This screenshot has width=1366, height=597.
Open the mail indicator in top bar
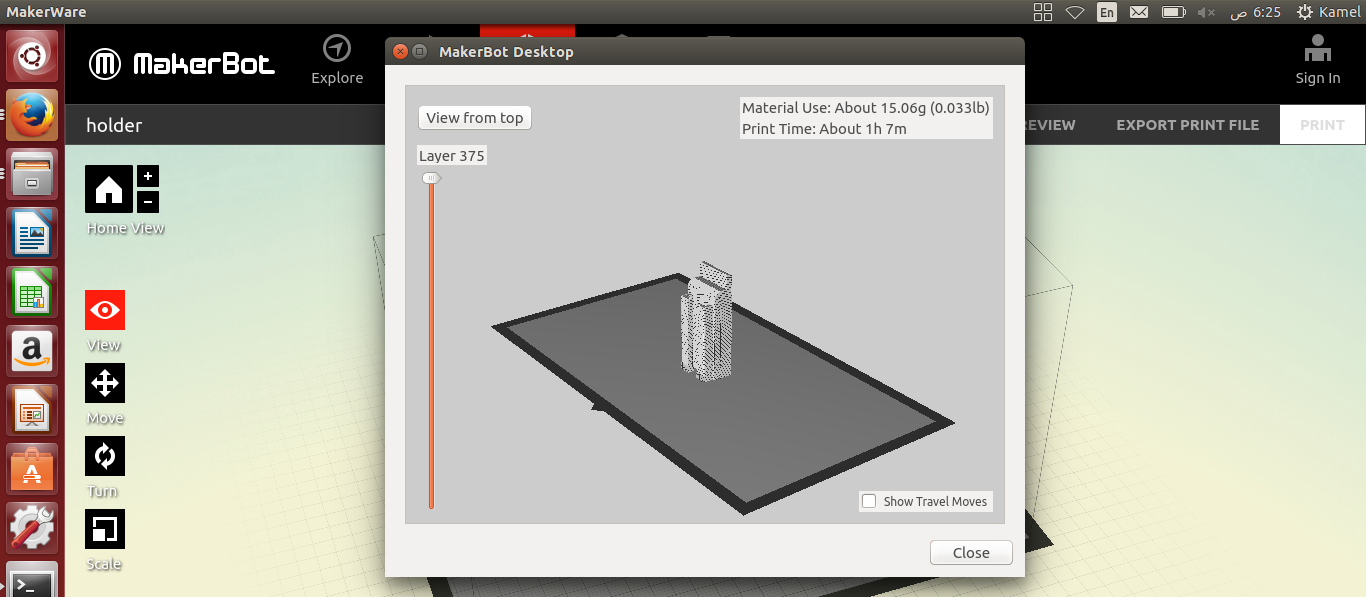(1138, 12)
